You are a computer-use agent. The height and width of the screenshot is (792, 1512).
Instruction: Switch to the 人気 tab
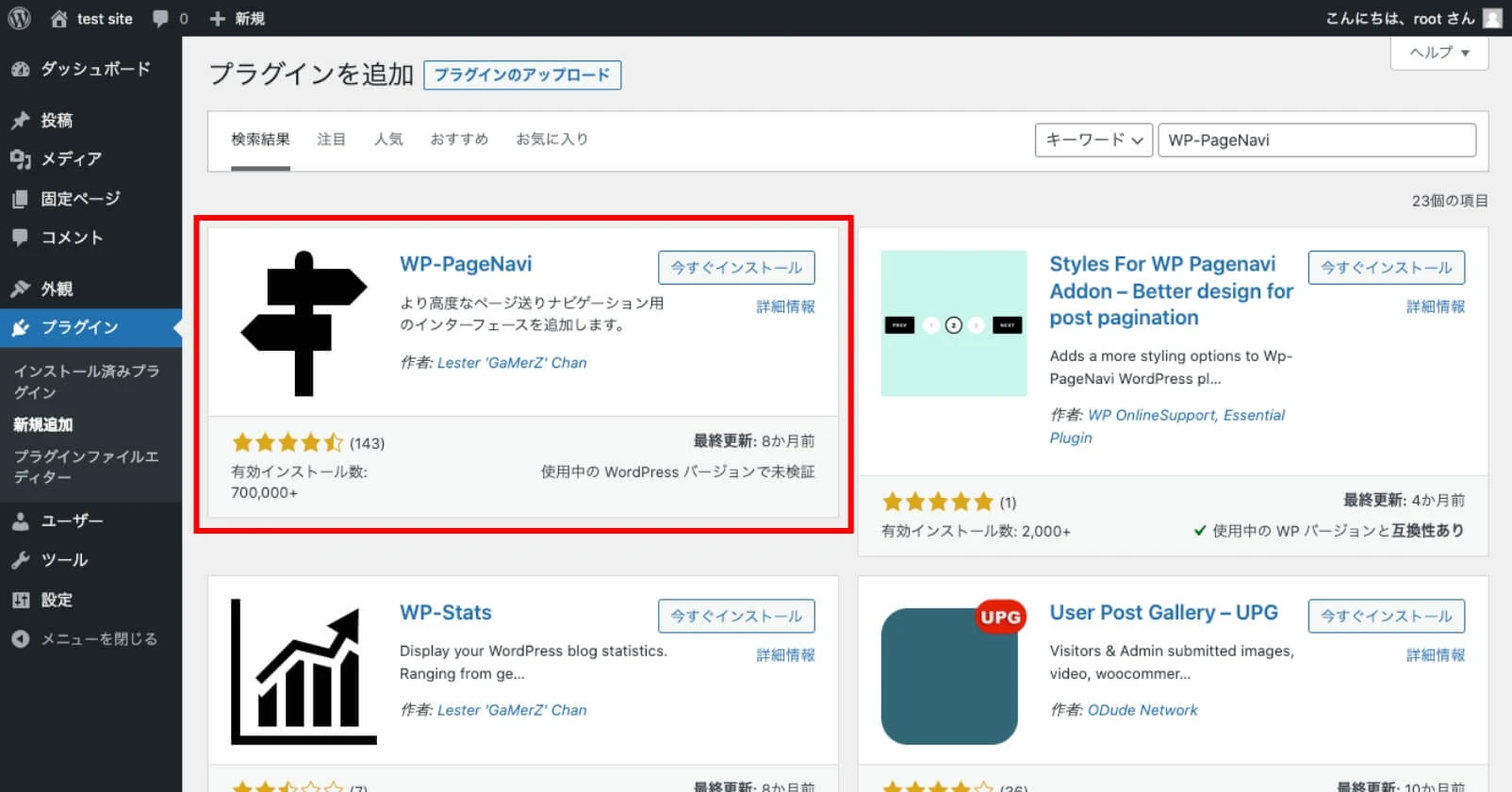point(388,140)
